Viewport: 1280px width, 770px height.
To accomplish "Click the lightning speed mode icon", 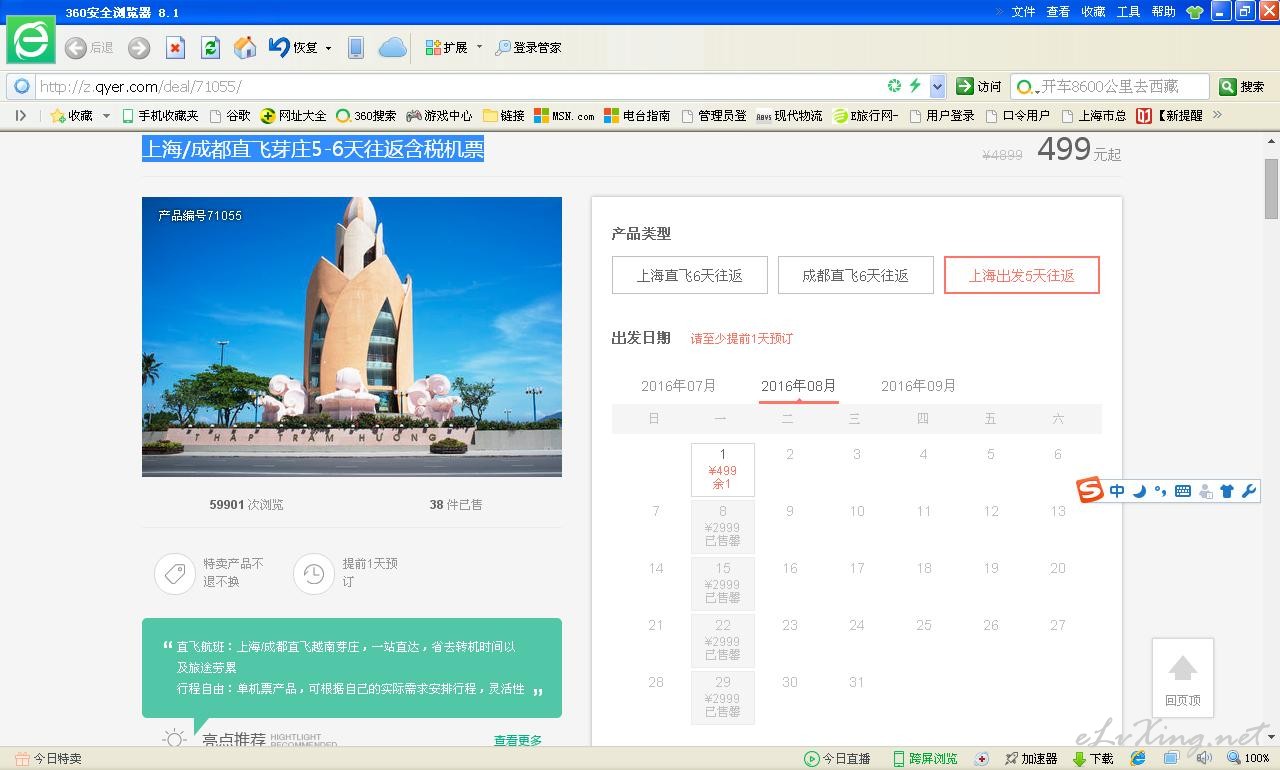I will pos(915,86).
